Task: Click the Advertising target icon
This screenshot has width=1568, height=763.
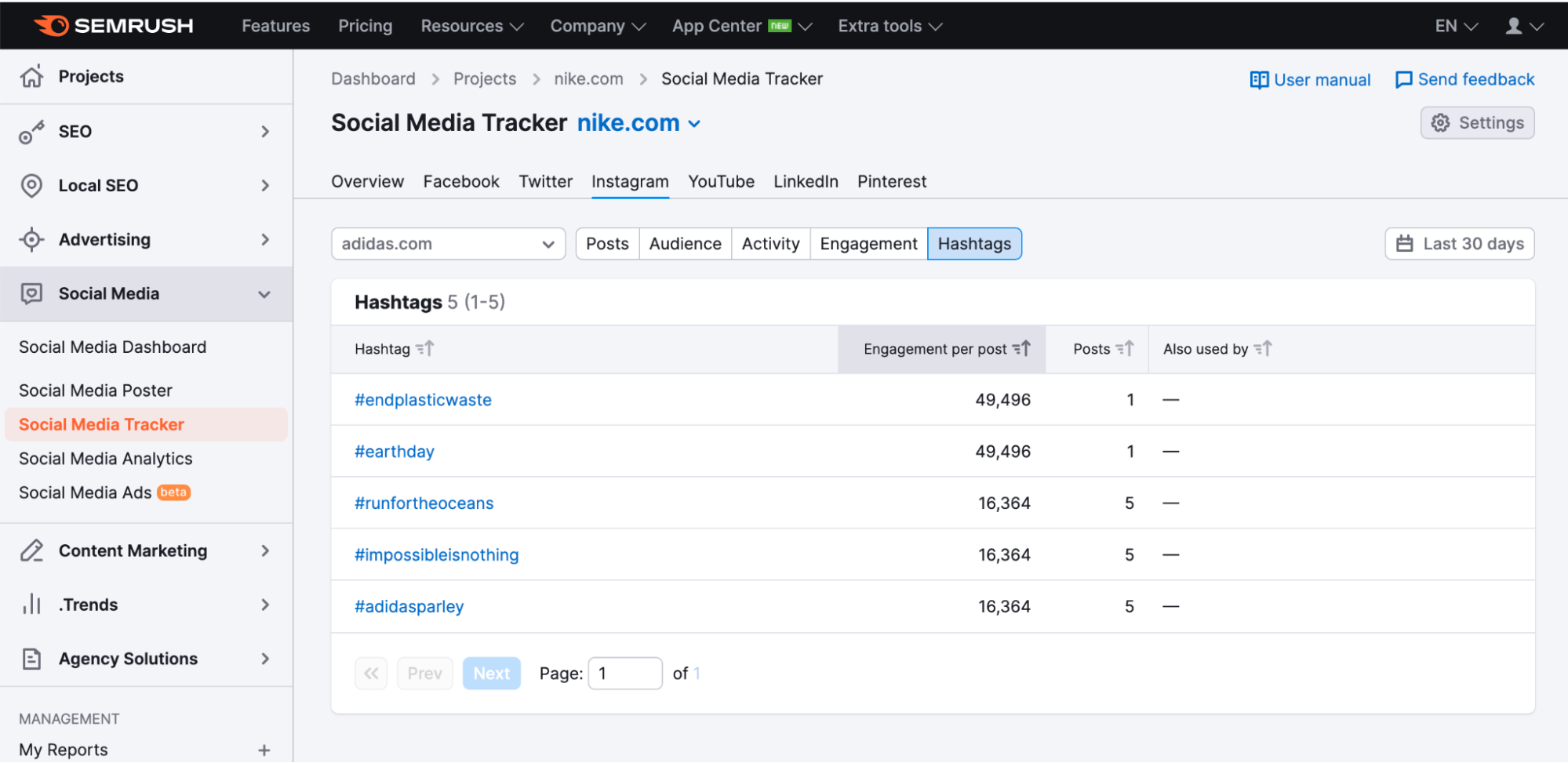Action: 31,240
